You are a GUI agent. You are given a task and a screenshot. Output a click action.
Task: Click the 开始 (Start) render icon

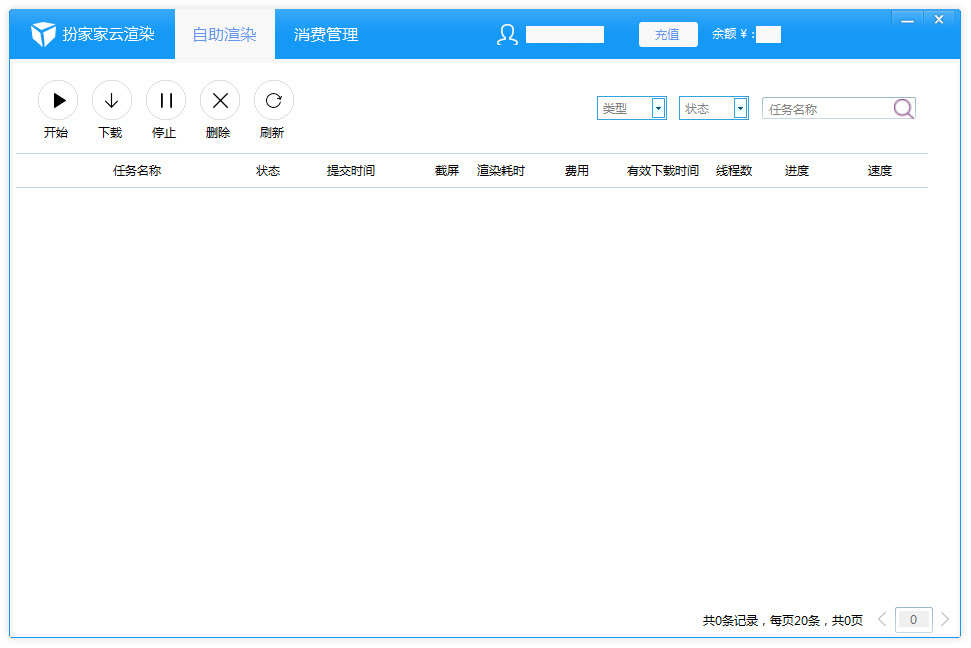click(x=57, y=100)
